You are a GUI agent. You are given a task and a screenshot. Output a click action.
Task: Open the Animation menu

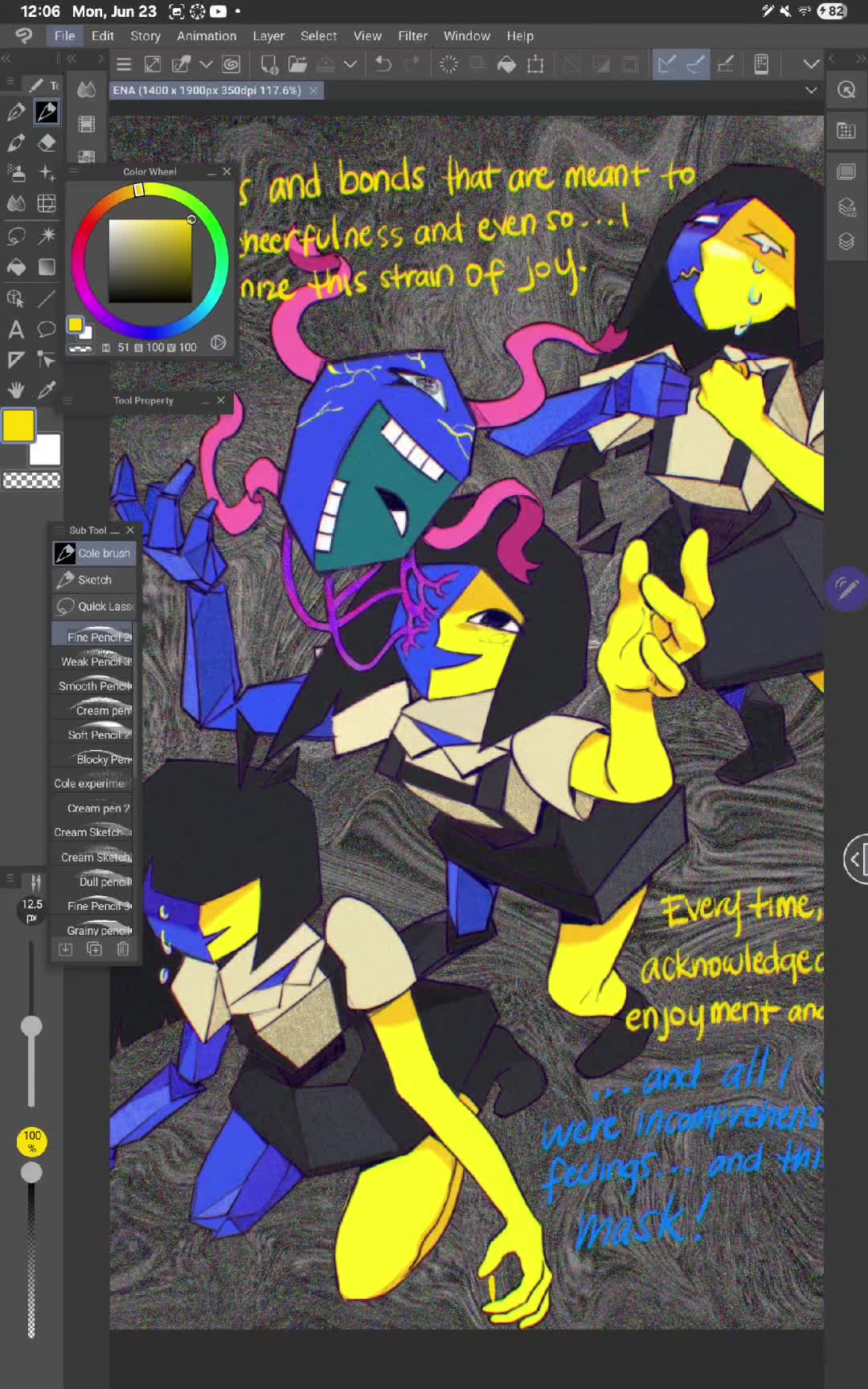(x=207, y=35)
